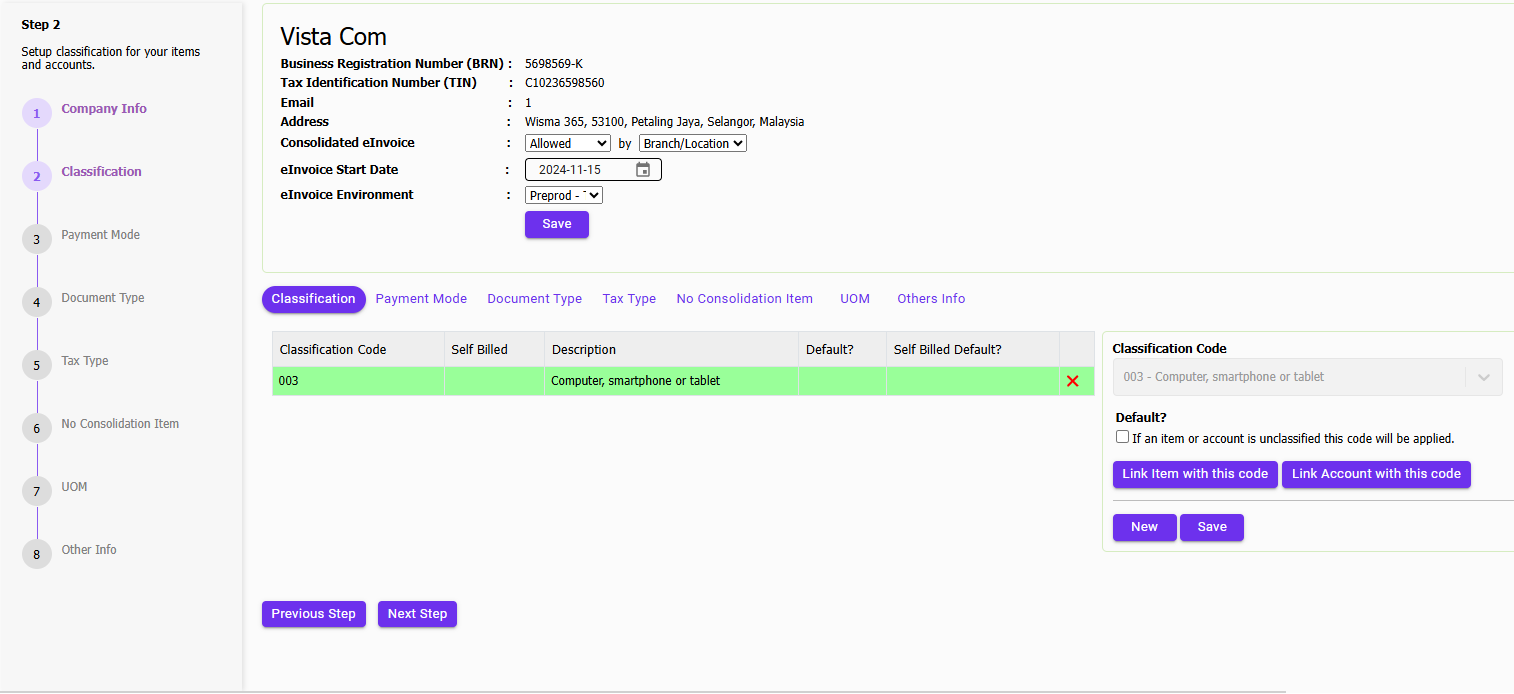Select step 1 Company Info circle
The height and width of the screenshot is (694, 1514).
36,112
